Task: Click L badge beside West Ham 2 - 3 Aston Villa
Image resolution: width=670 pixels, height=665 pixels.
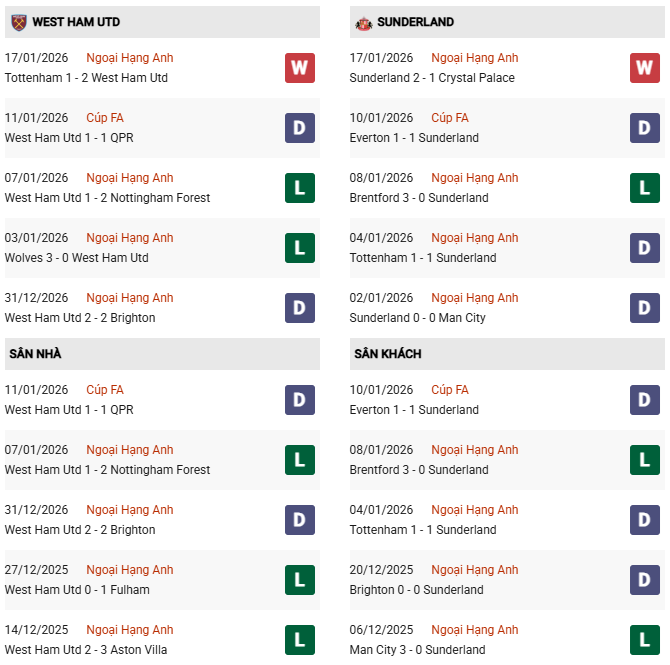Action: point(299,640)
